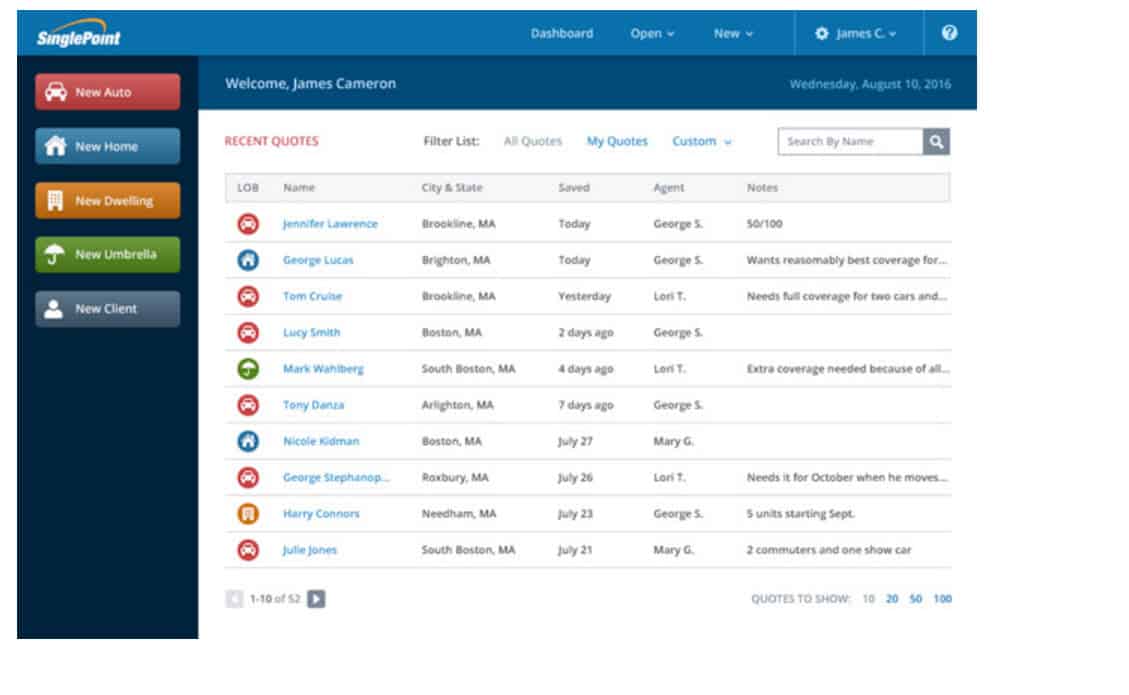Click the home icon in Nicole Kidman row
This screenshot has width=1129, height=695.
(x=248, y=441)
